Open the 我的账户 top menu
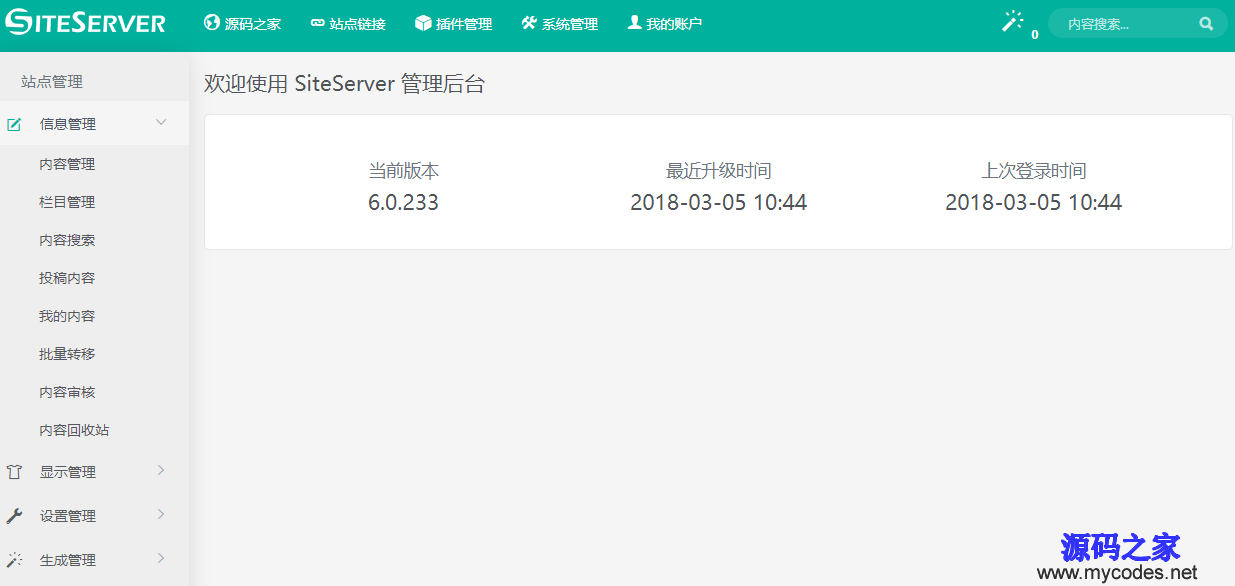Viewport: 1235px width, 586px height. 665,23
